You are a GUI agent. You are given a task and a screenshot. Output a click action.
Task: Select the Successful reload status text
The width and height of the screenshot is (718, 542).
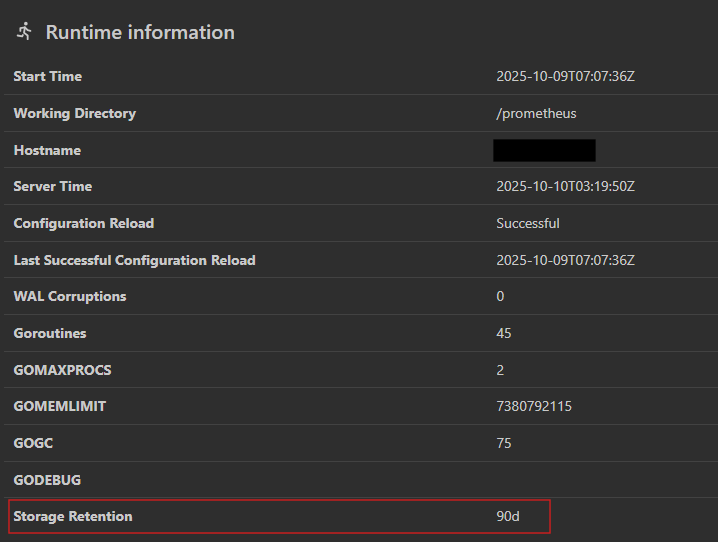527,223
